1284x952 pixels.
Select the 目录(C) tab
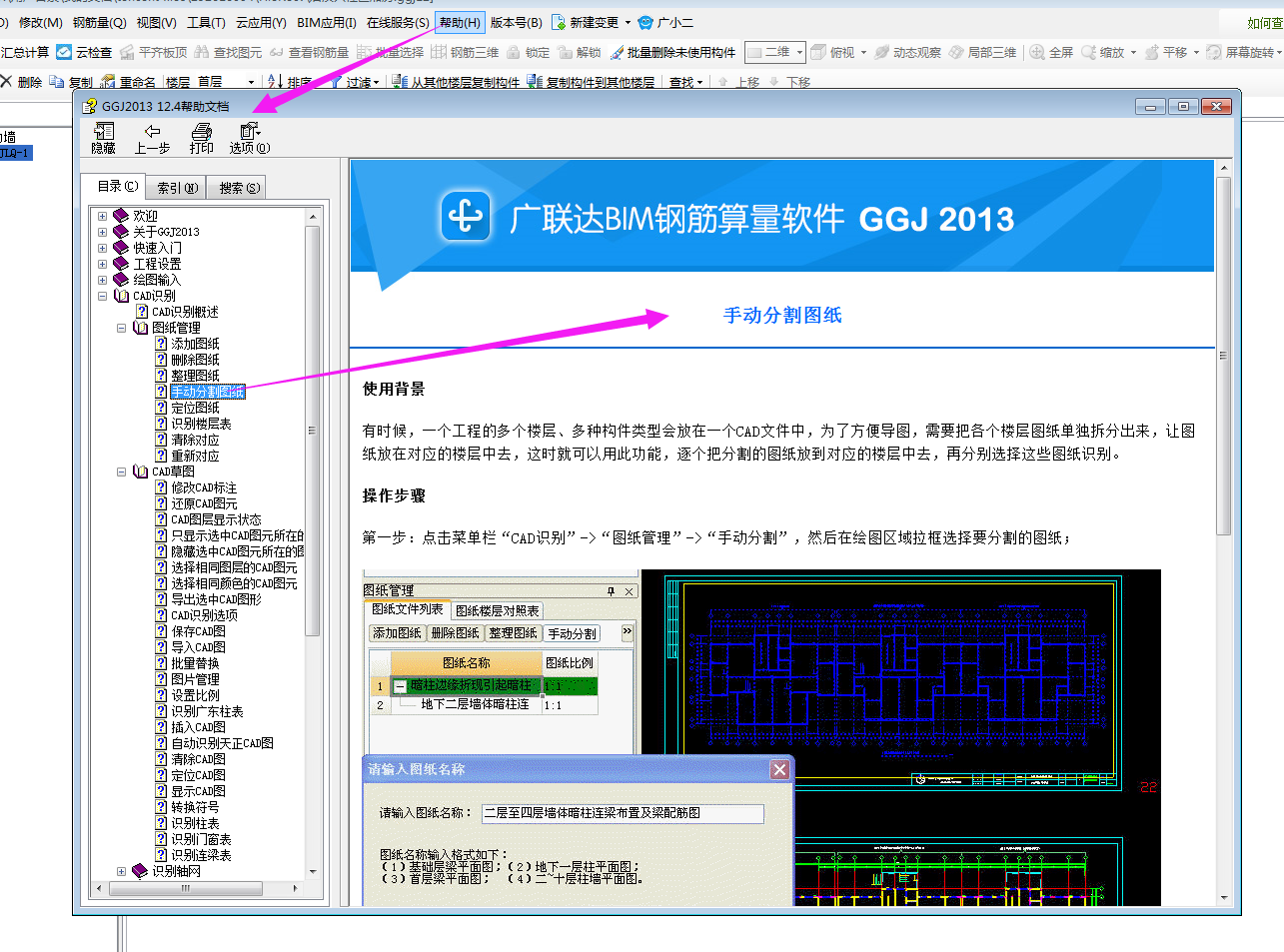tap(117, 186)
